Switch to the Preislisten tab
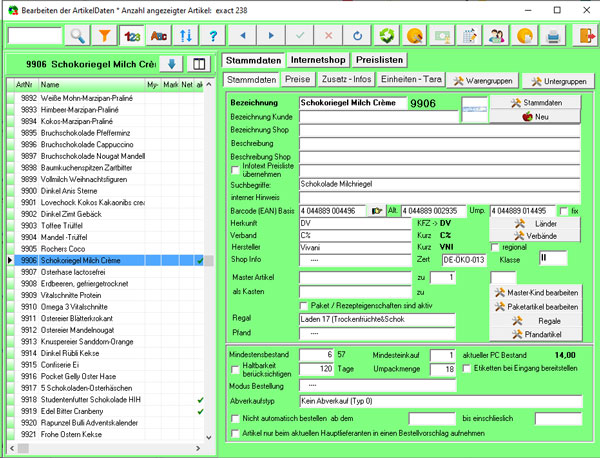This screenshot has height=458, width=600. tap(379, 60)
